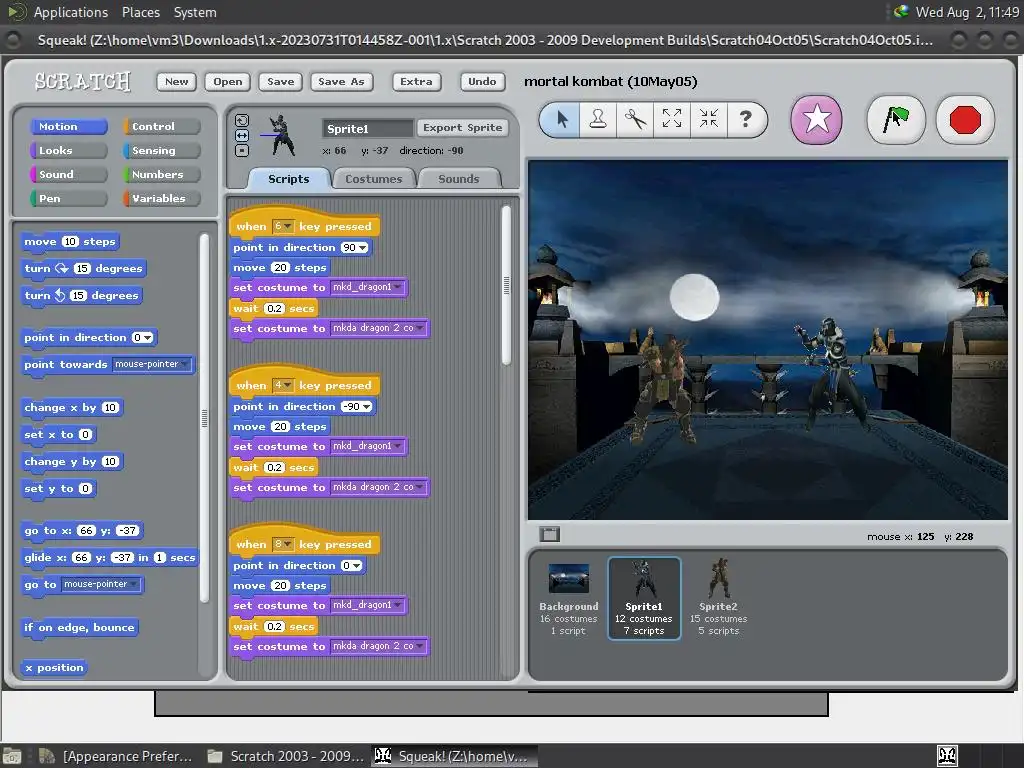
Task: Click the Open project button
Action: coord(227,82)
